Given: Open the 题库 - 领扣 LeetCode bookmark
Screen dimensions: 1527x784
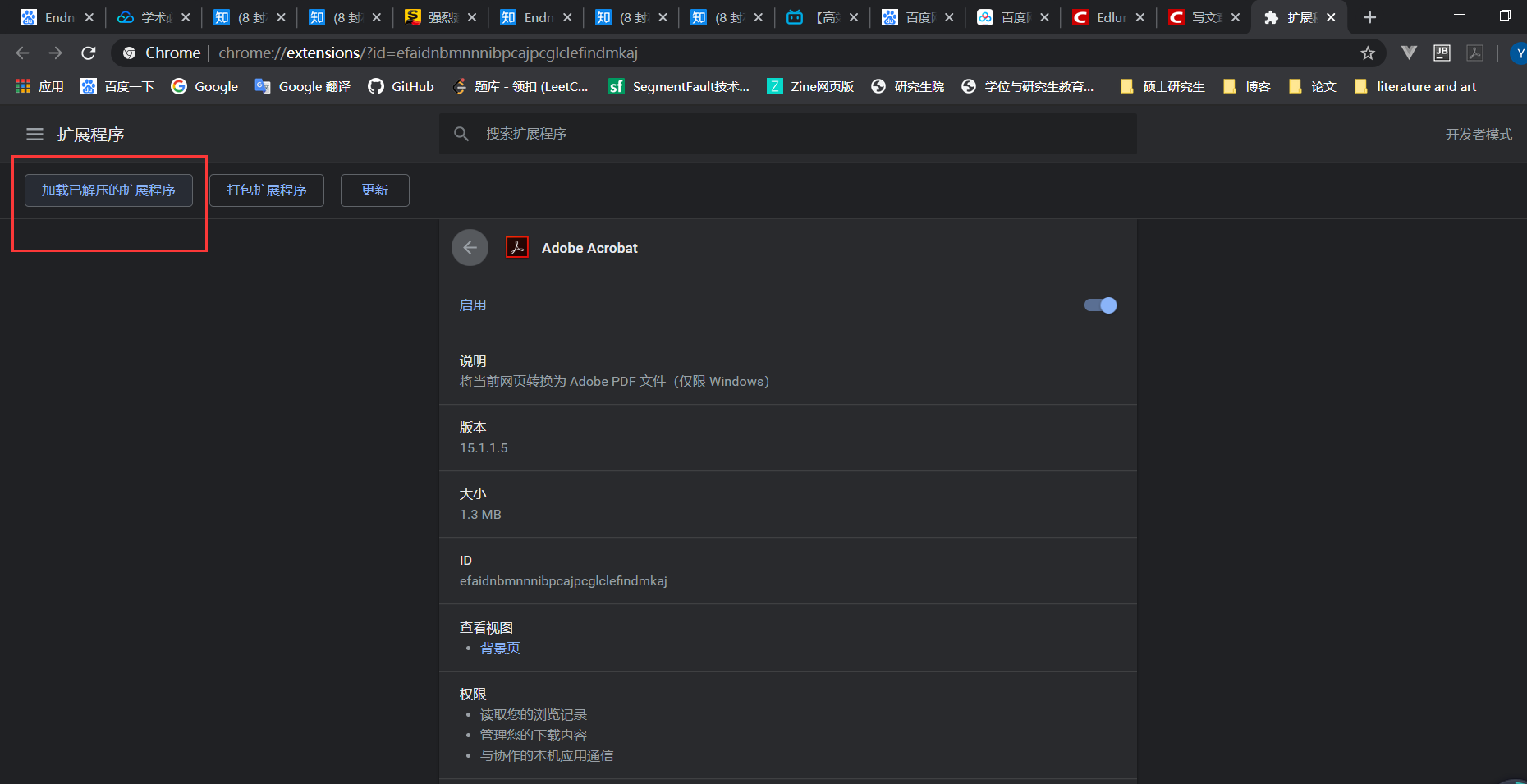Looking at the screenshot, I should coord(520,86).
